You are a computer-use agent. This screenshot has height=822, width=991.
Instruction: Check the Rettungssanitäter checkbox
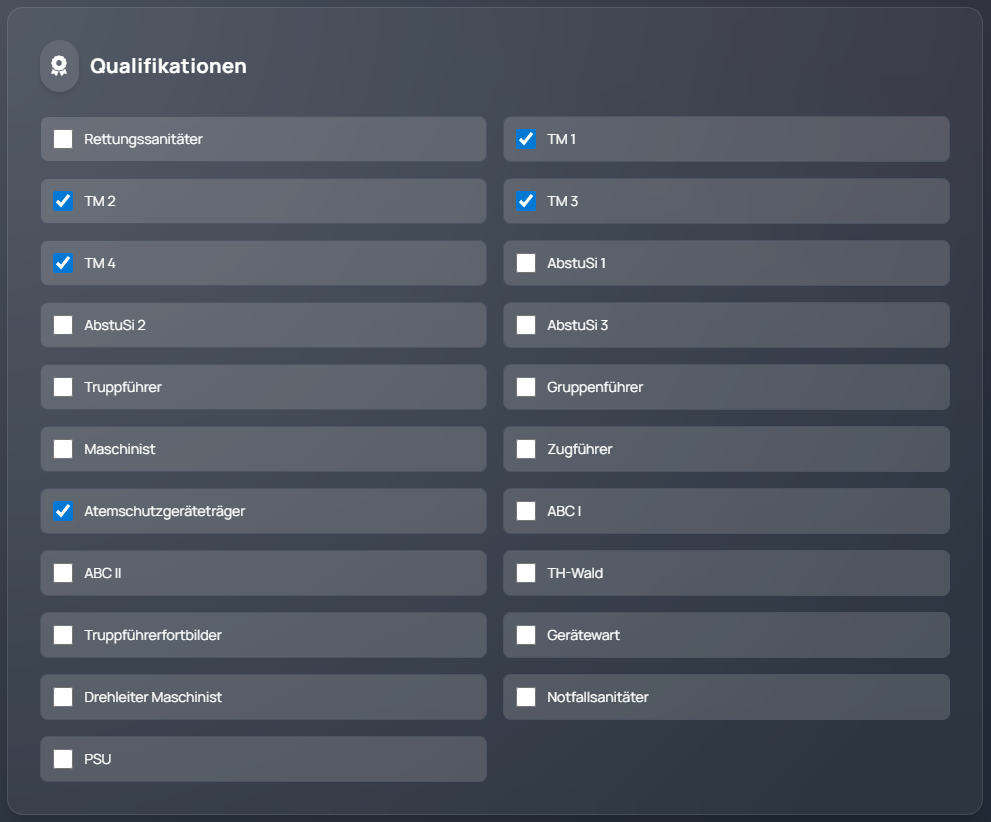(x=62, y=139)
